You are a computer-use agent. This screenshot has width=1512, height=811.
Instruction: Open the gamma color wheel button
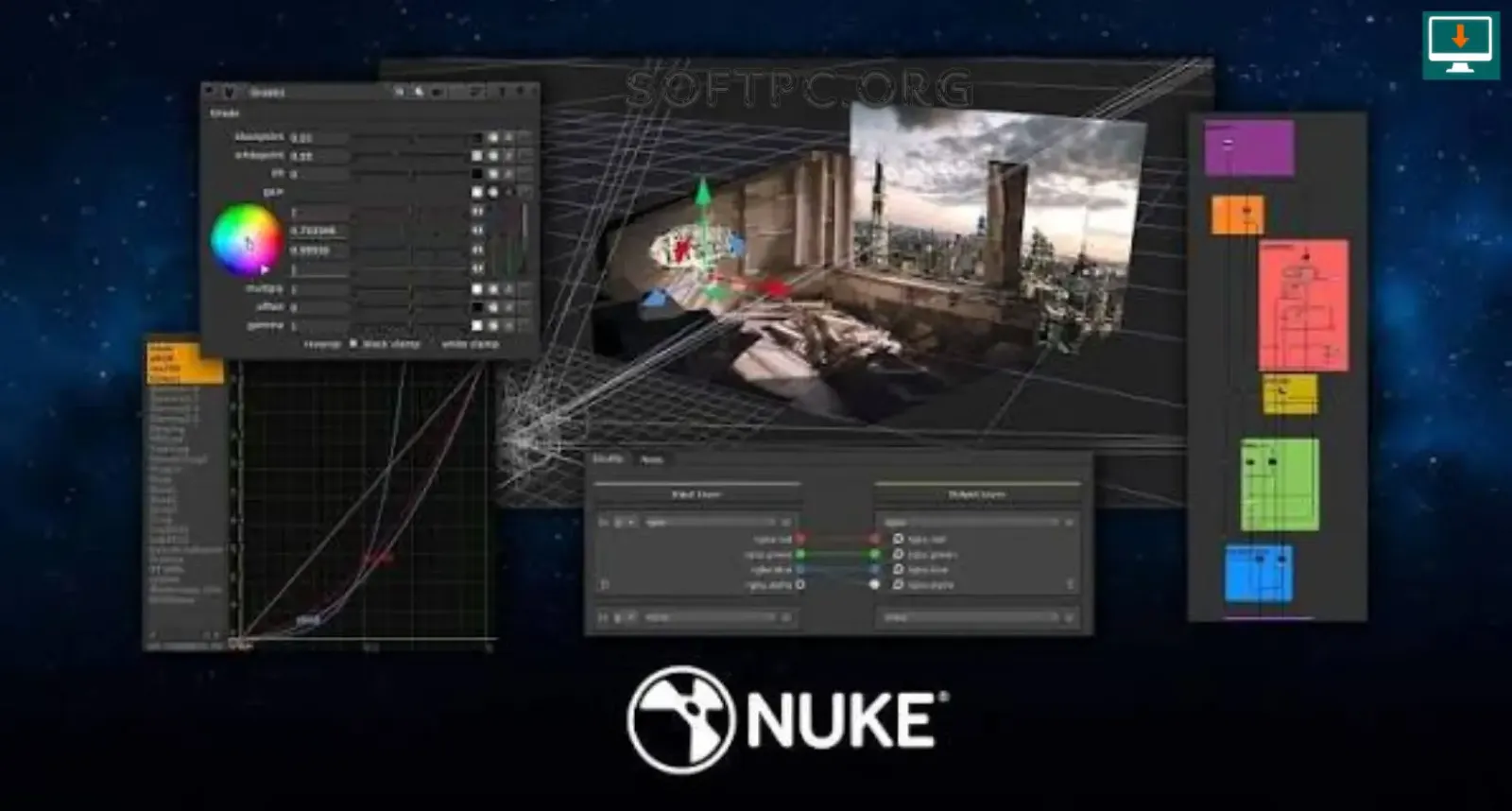[492, 326]
